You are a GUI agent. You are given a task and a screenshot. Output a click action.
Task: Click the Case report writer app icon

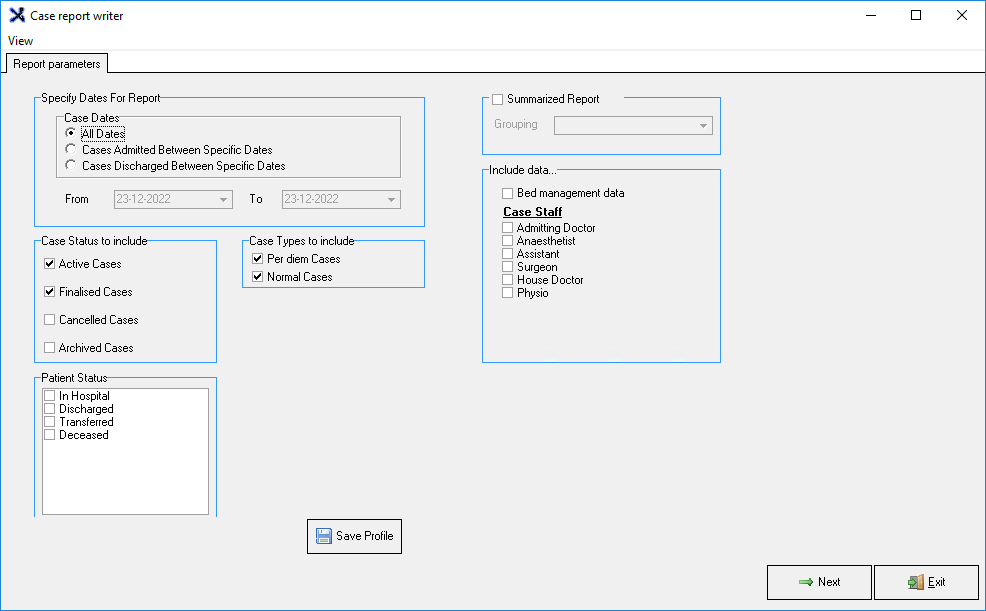point(16,16)
